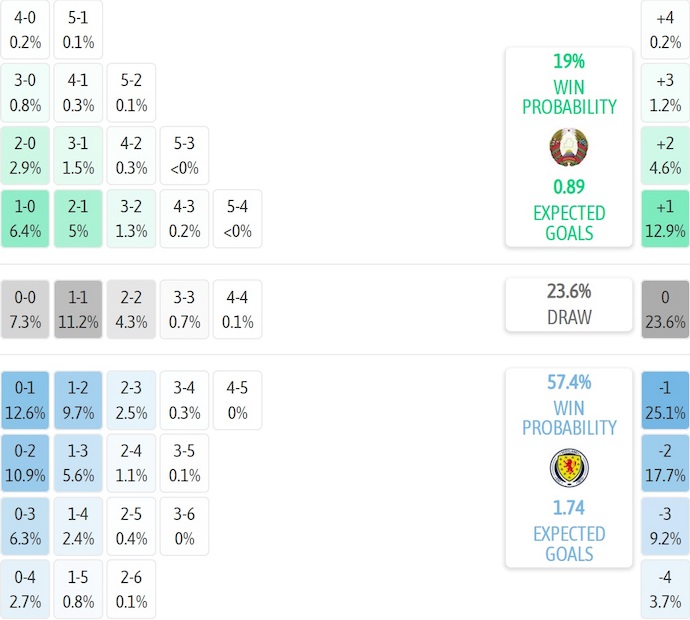Screen dimensions: 690x620
Task: Click the -1 goal margin cell
Action: pyautogui.click(x=665, y=399)
